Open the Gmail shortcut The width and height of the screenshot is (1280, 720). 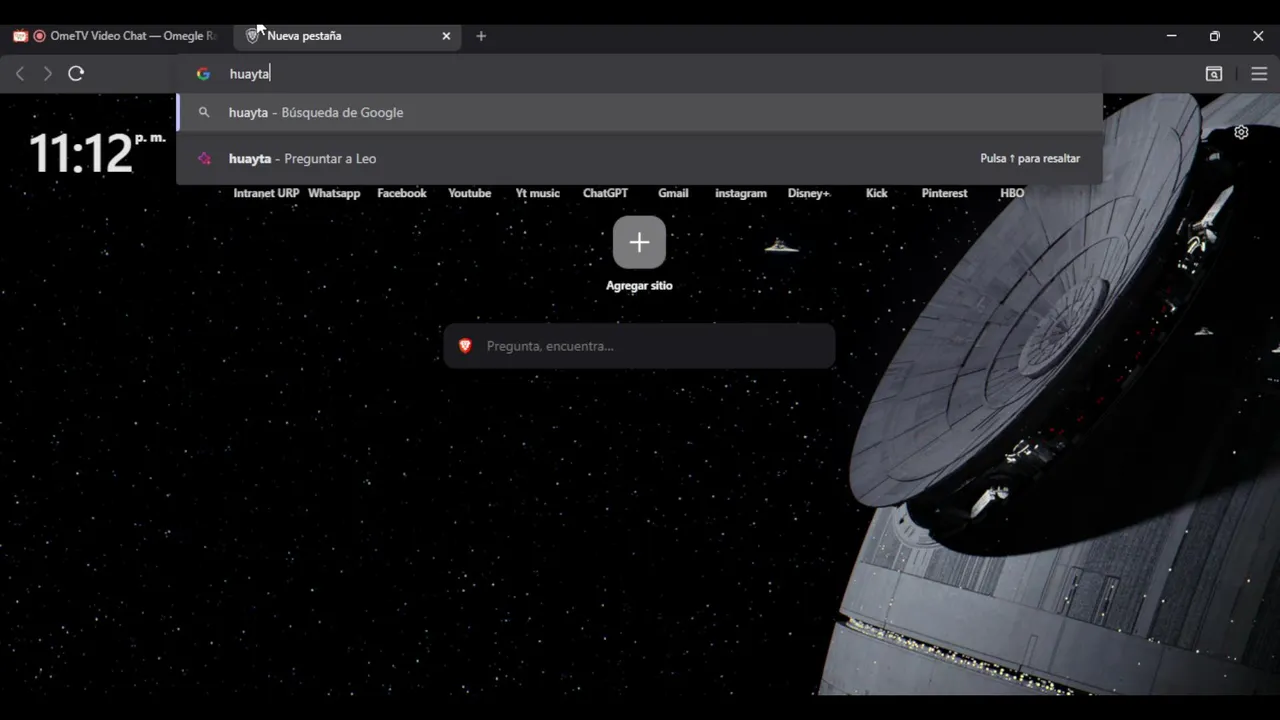673,193
